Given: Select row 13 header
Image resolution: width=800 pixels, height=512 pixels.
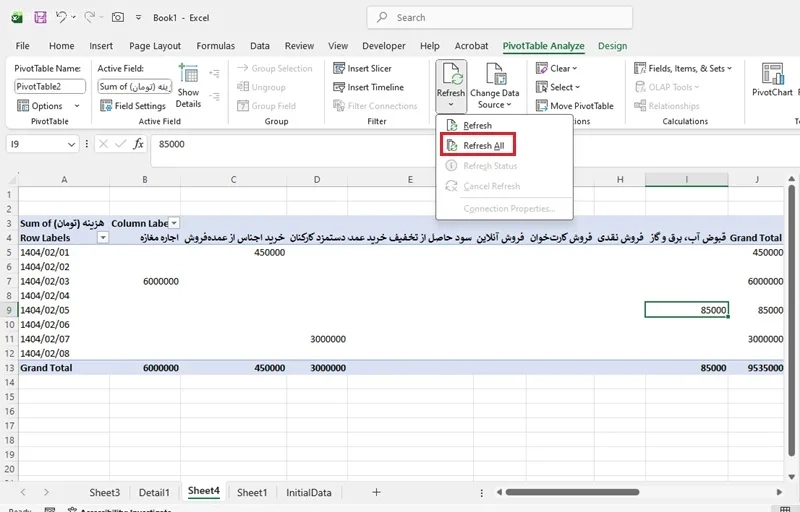Looking at the screenshot, I should click(x=9, y=368).
